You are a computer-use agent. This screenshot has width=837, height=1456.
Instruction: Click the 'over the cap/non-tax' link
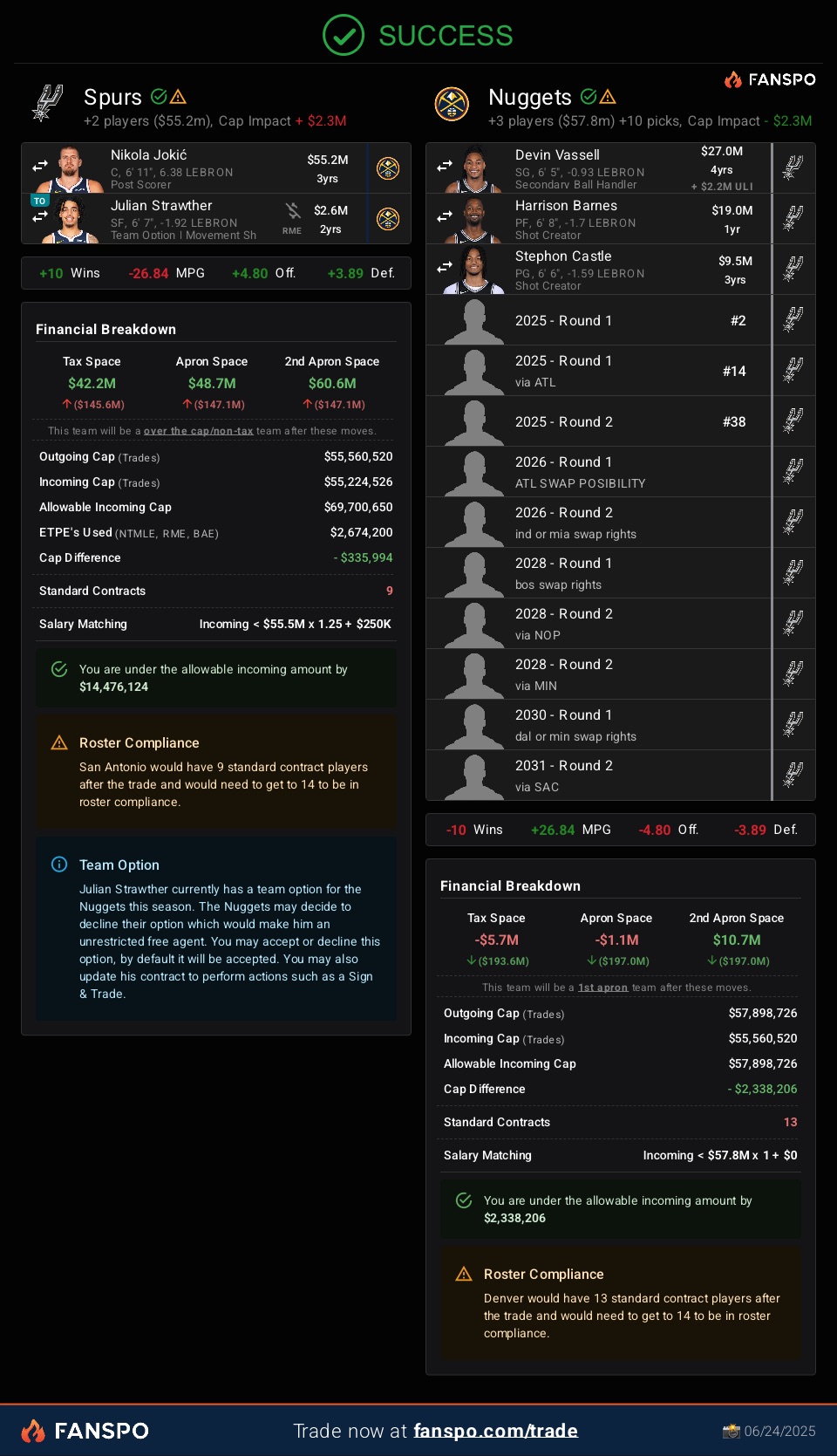198,431
